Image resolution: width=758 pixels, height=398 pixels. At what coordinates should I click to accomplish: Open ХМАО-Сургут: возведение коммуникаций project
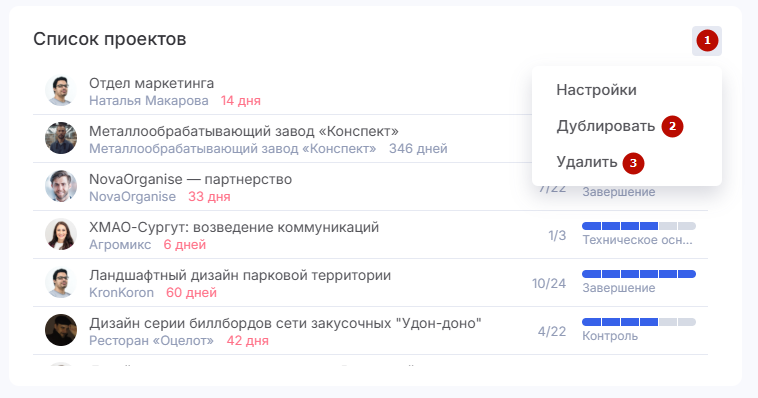coord(234,227)
